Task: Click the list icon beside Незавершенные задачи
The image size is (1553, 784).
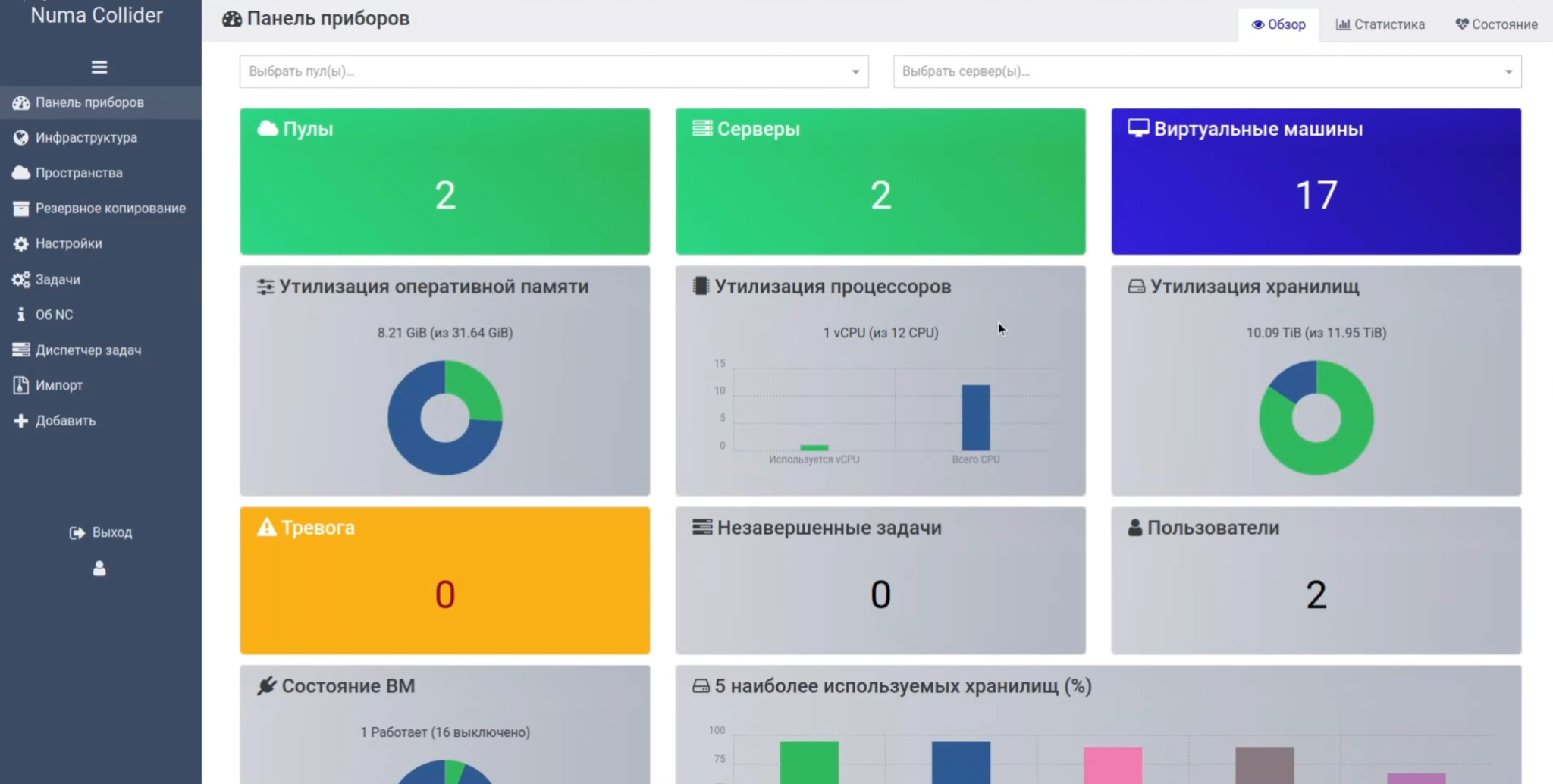Action: [702, 527]
